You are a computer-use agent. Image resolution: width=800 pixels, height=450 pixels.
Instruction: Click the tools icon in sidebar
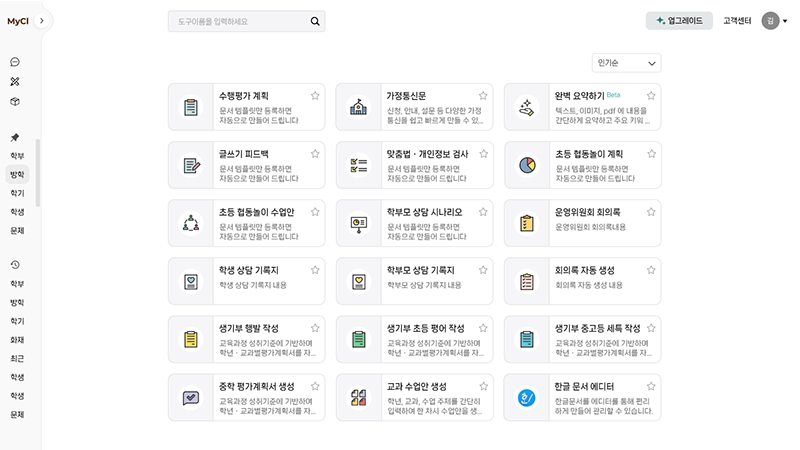tap(15, 82)
